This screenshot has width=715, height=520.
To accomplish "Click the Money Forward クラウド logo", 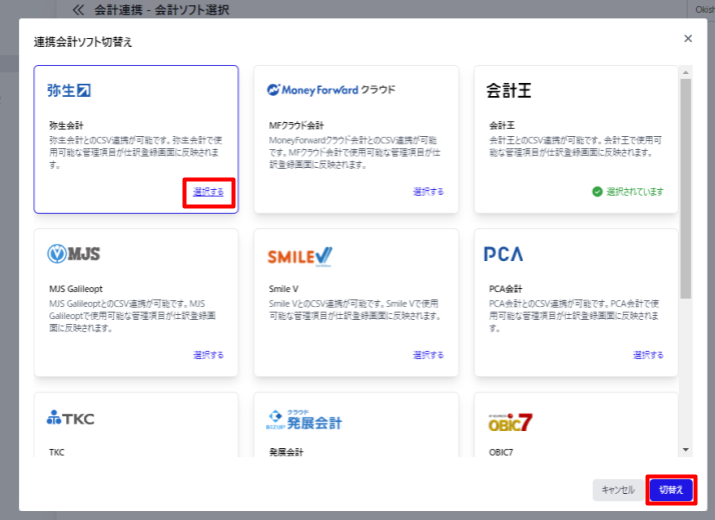I will (x=331, y=90).
